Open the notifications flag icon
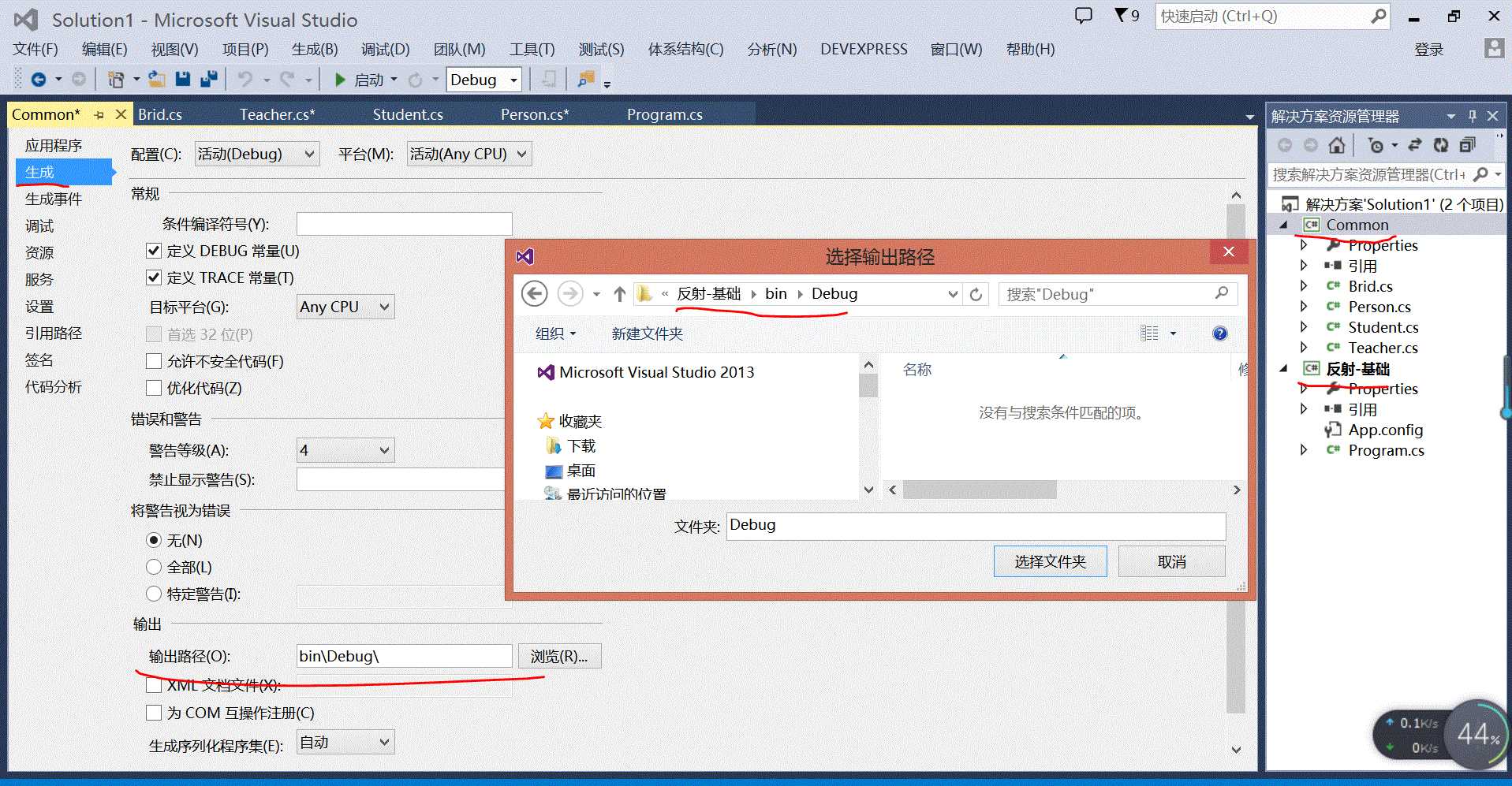This screenshot has height=786, width=1512. pos(1121,16)
